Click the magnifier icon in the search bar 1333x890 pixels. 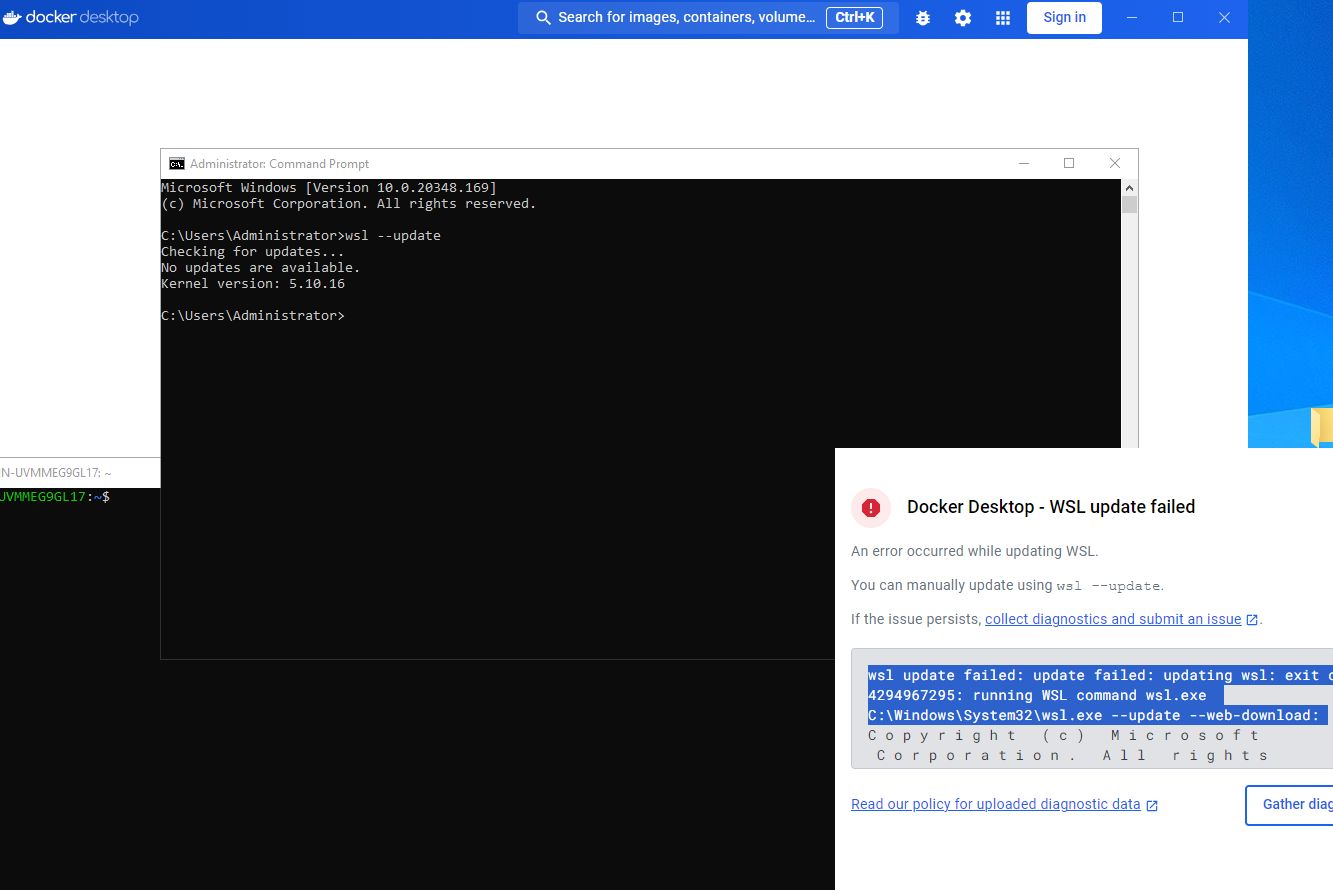point(542,17)
